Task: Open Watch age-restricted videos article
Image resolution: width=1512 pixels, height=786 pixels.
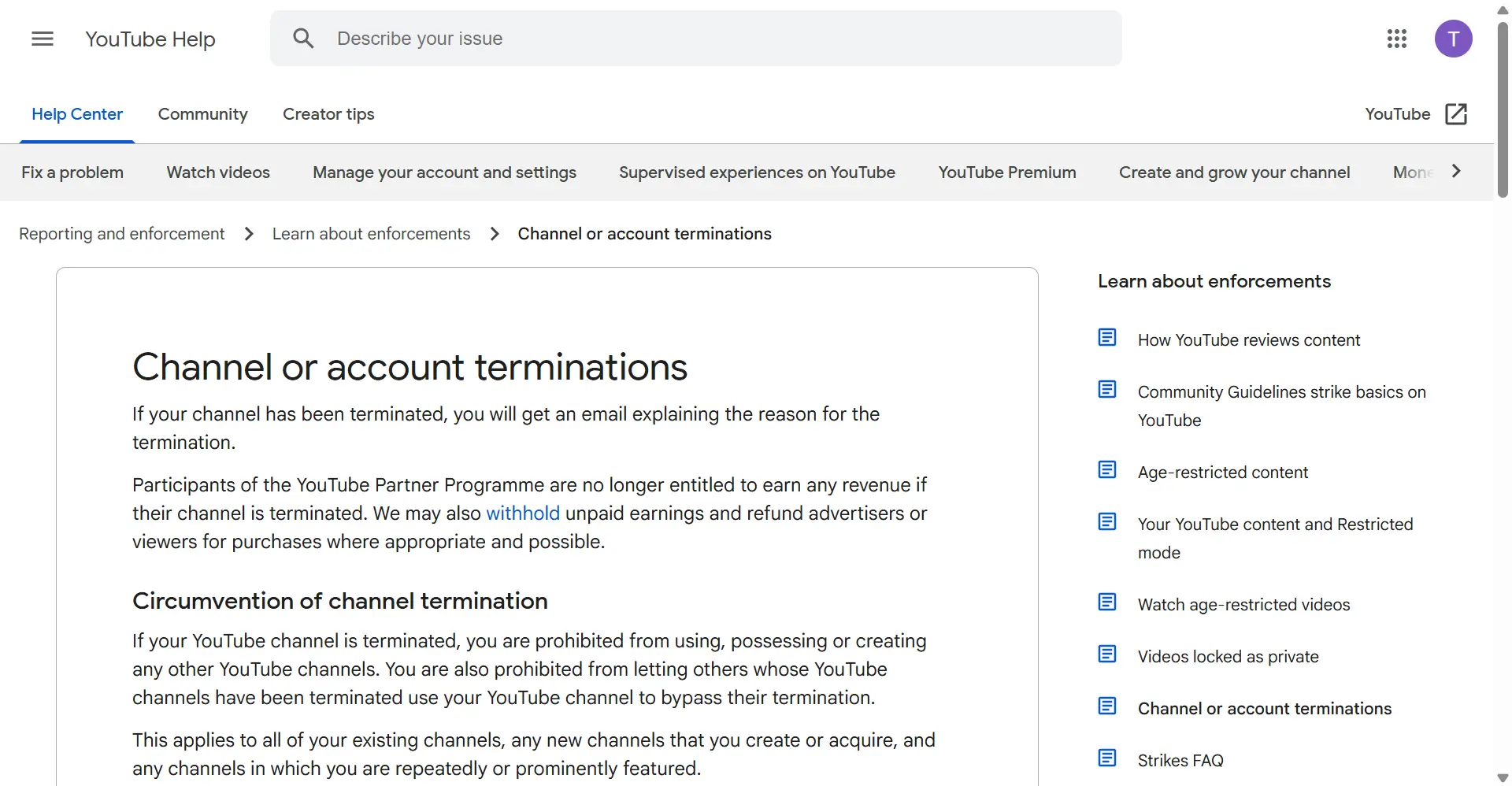Action: tap(1244, 605)
